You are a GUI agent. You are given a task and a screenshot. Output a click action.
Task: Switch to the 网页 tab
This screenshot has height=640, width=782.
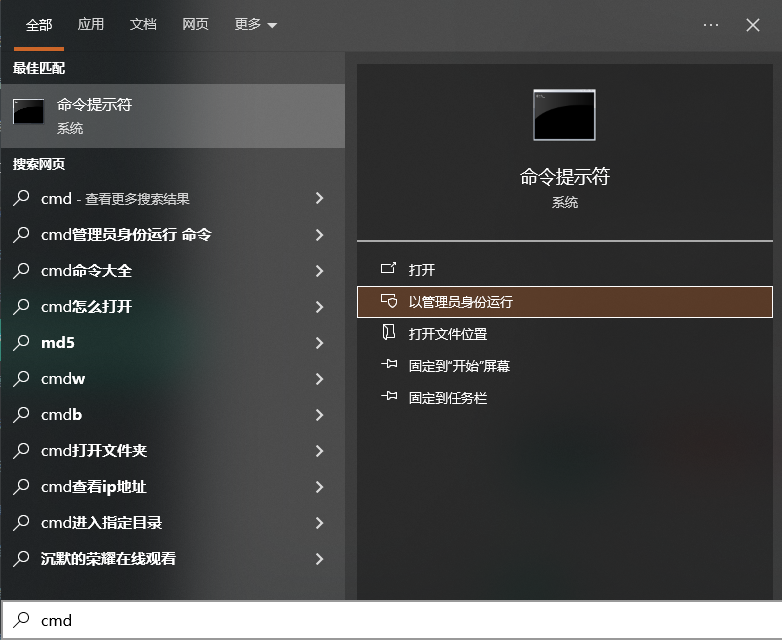(195, 24)
